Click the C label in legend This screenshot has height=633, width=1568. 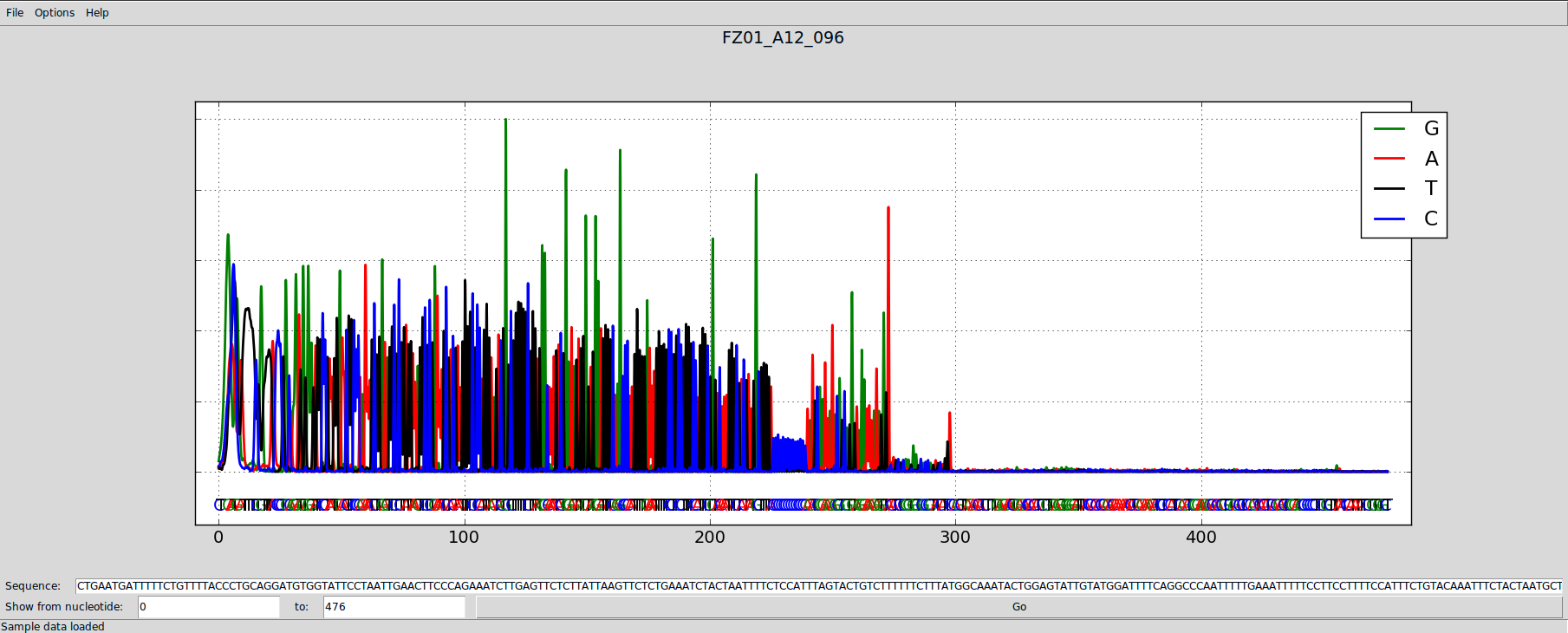point(1431,219)
